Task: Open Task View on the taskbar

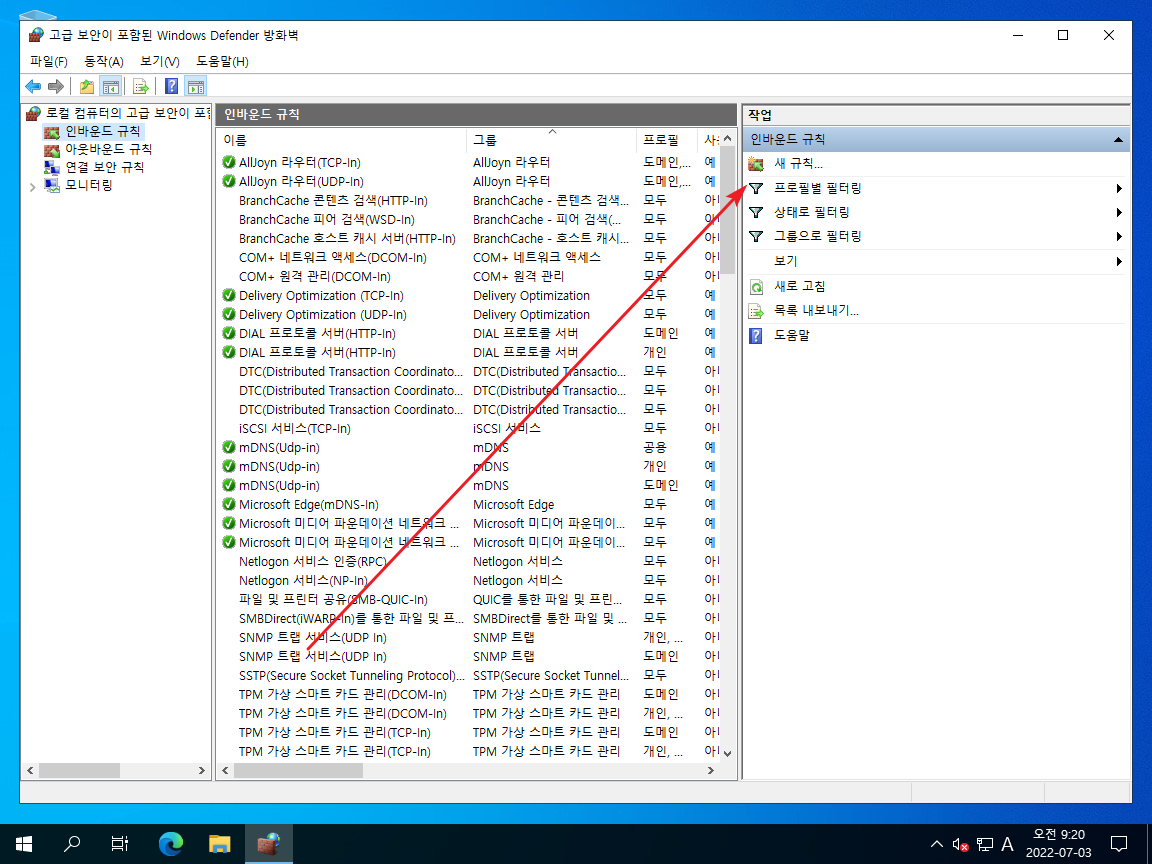Action: coord(120,843)
